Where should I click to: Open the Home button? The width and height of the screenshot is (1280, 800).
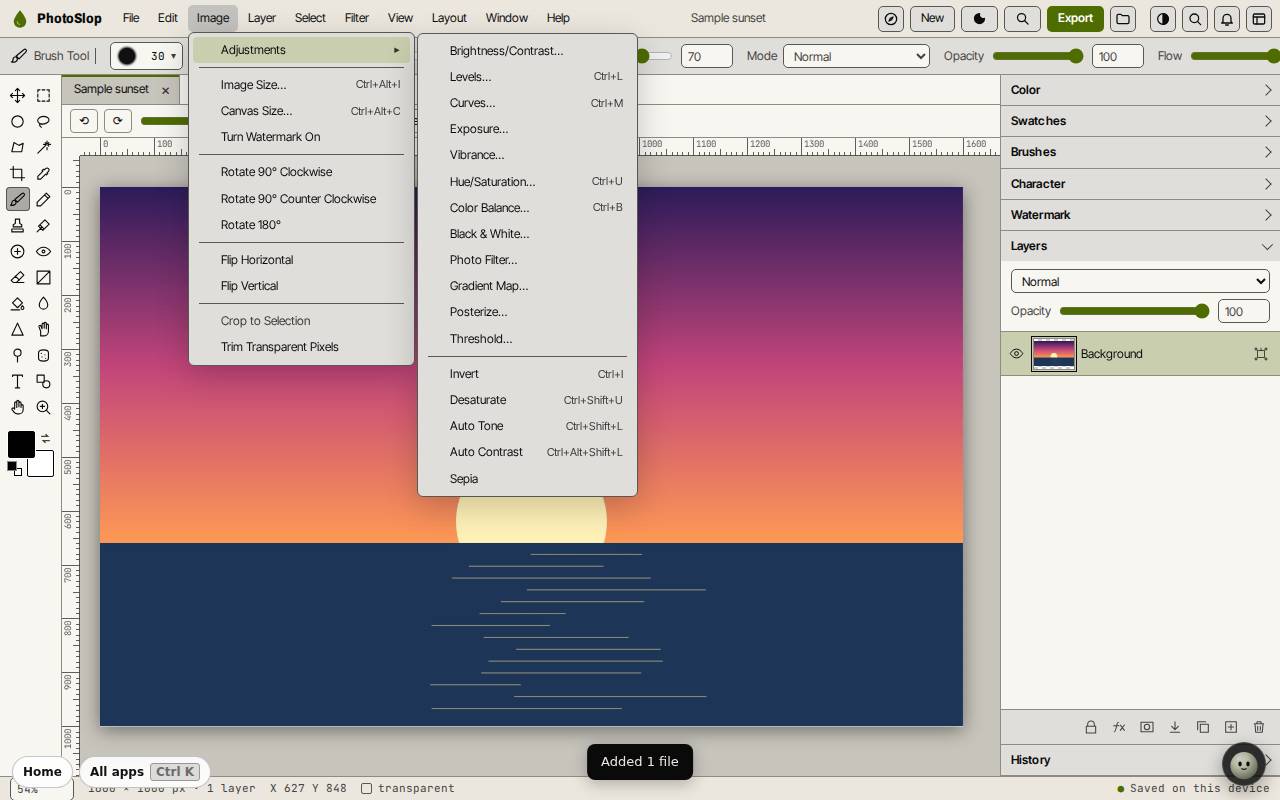(x=42, y=771)
